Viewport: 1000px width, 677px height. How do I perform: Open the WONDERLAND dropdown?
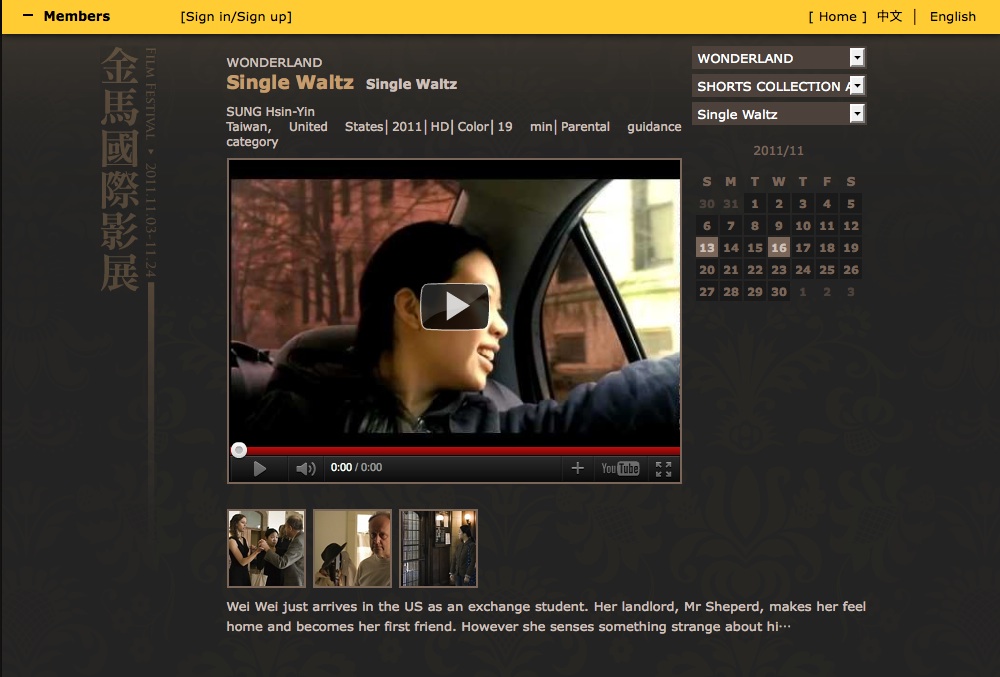(x=779, y=58)
